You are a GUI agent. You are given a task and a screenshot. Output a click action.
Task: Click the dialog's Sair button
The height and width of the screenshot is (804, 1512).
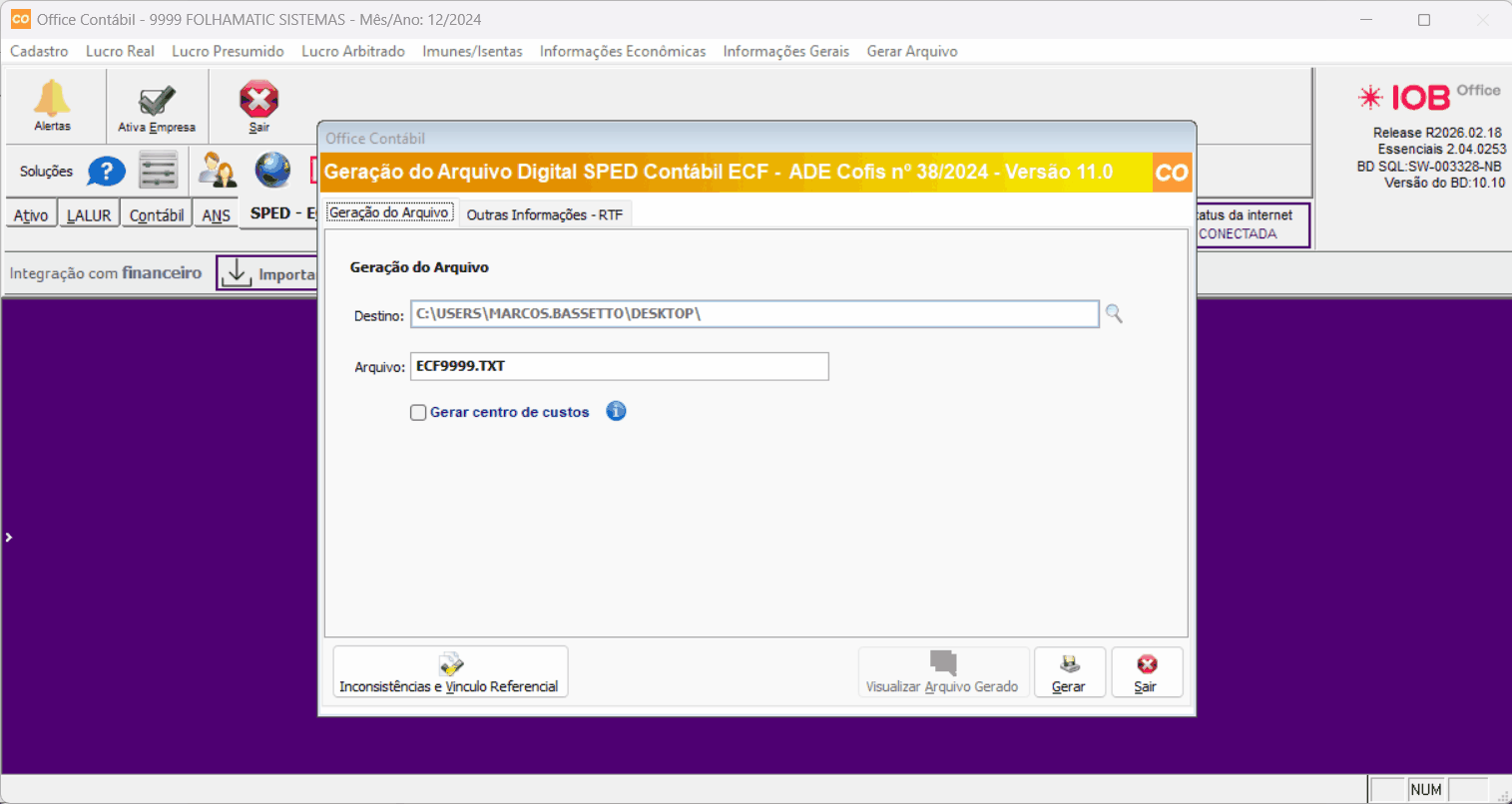coord(1146,672)
